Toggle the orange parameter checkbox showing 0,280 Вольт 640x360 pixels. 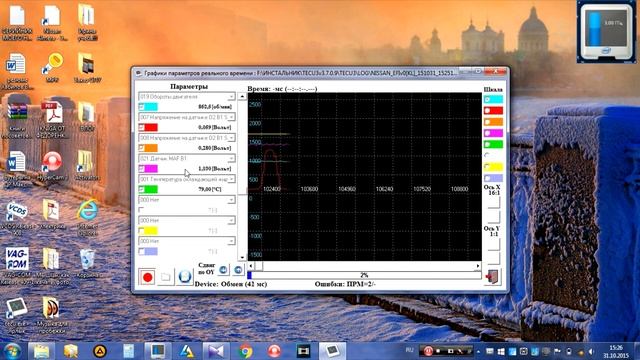pos(141,148)
